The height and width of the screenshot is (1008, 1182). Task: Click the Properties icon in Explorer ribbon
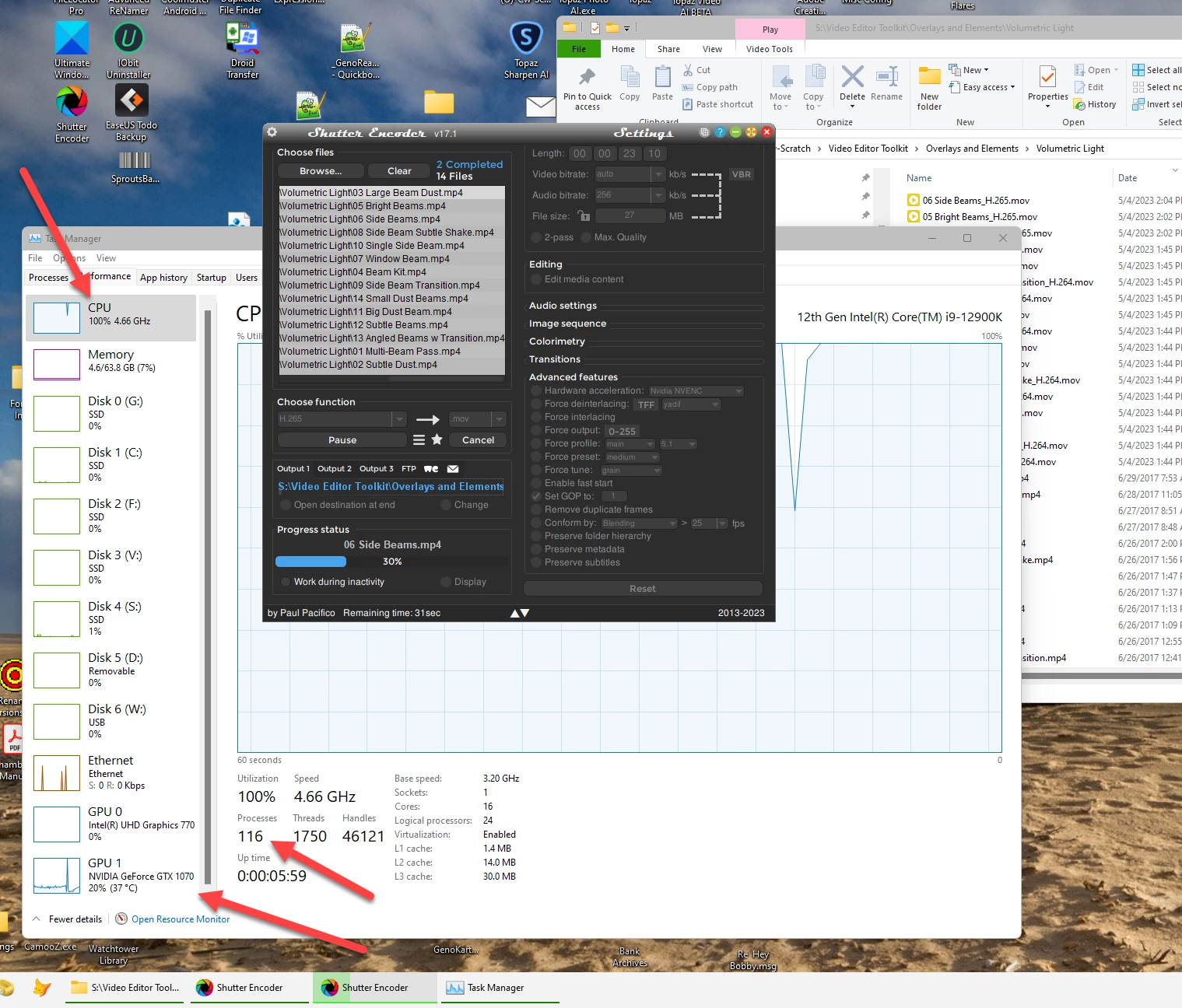click(1047, 87)
